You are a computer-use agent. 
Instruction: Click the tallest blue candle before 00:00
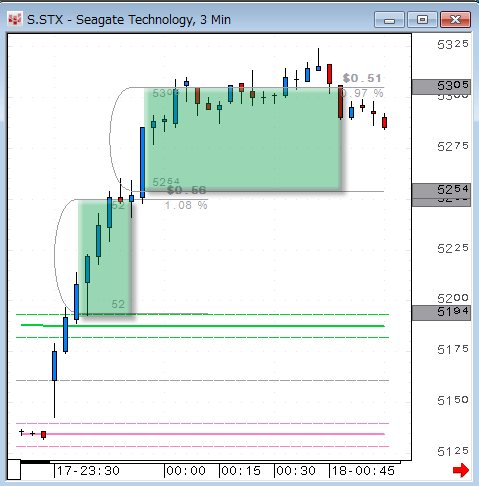coord(142,163)
